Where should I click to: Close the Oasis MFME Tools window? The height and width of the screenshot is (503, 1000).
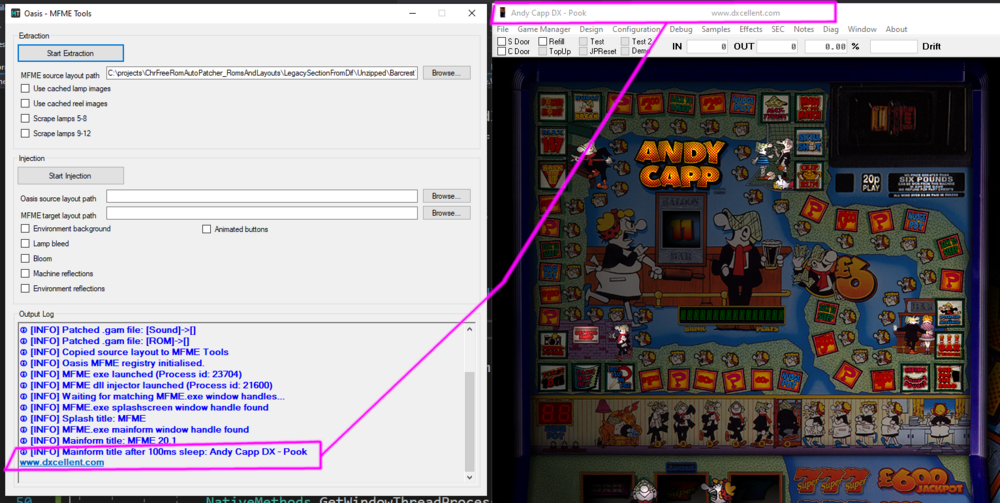coord(471,13)
